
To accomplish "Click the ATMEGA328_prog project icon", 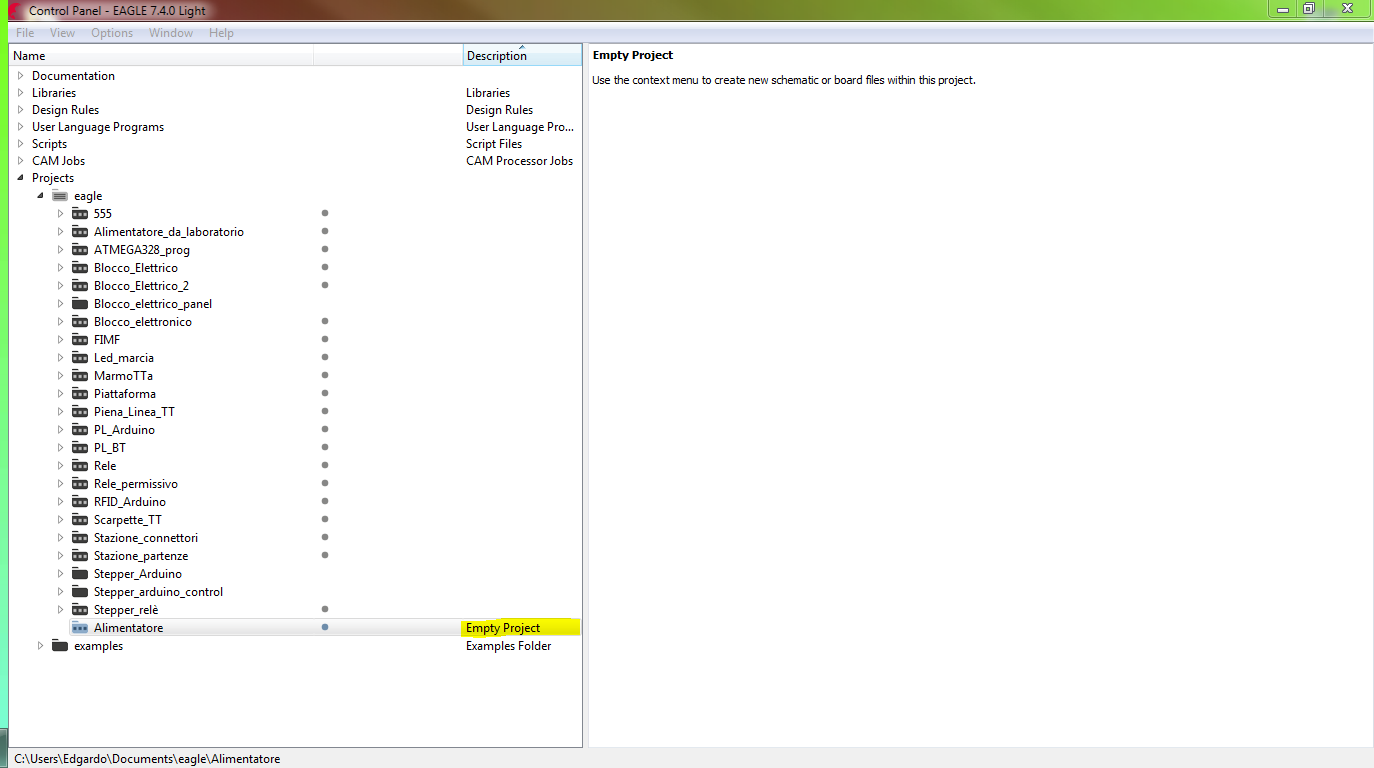I will (x=80, y=250).
